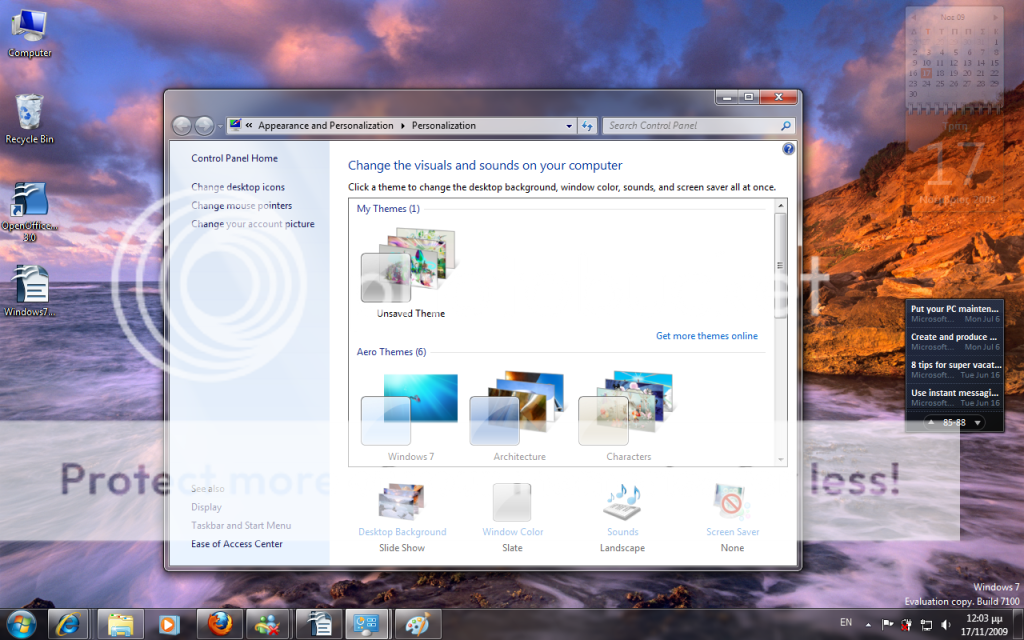Image resolution: width=1024 pixels, height=640 pixels.
Task: Open Windows Media Player from taskbar
Action: 169,624
